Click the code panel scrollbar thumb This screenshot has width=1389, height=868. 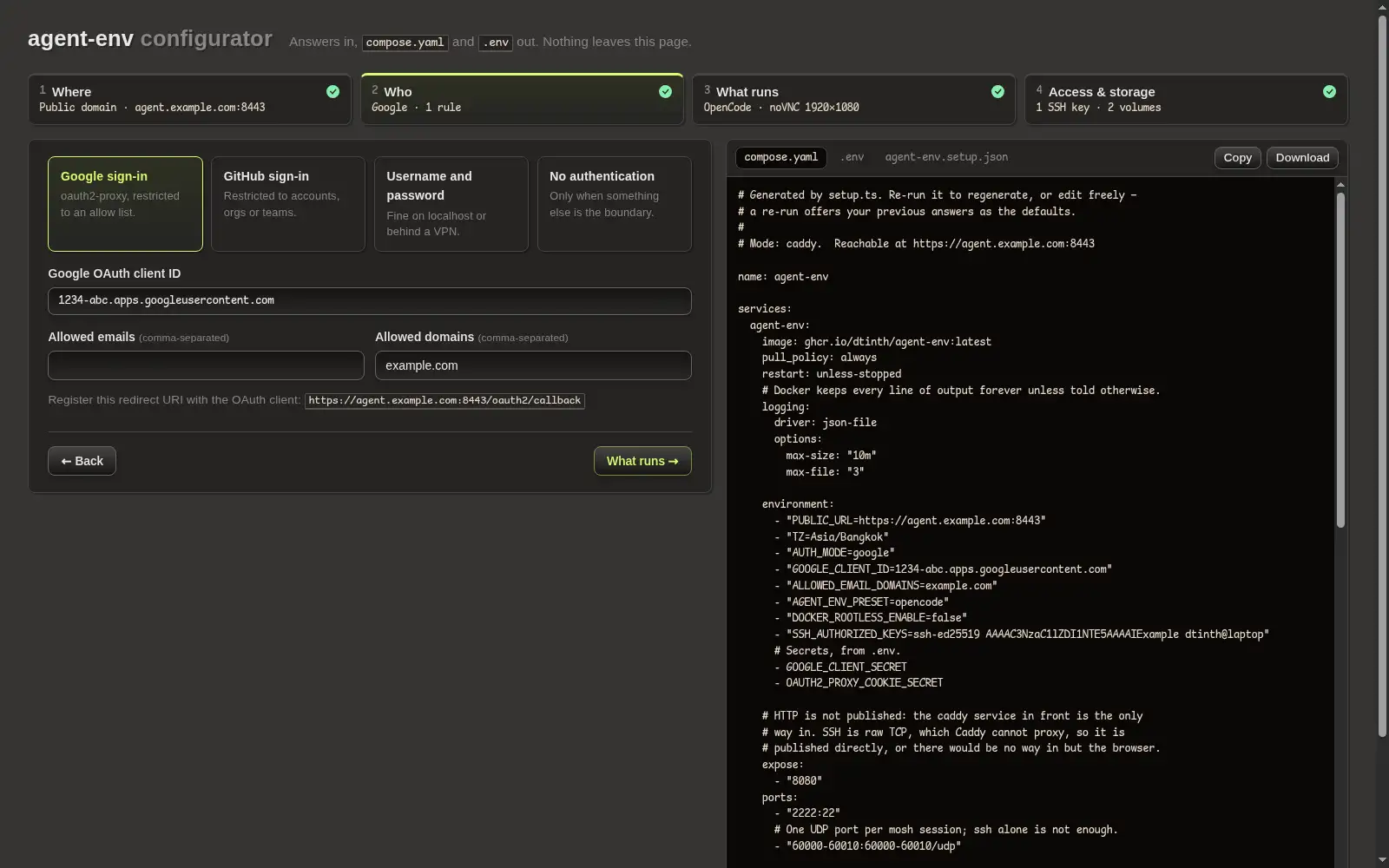pyautogui.click(x=1340, y=359)
